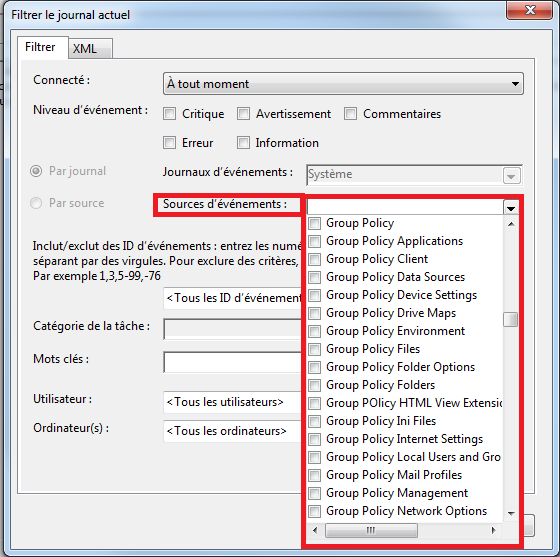Click the list's scroll down arrow
This screenshot has height=557, width=560.
pyautogui.click(x=511, y=513)
